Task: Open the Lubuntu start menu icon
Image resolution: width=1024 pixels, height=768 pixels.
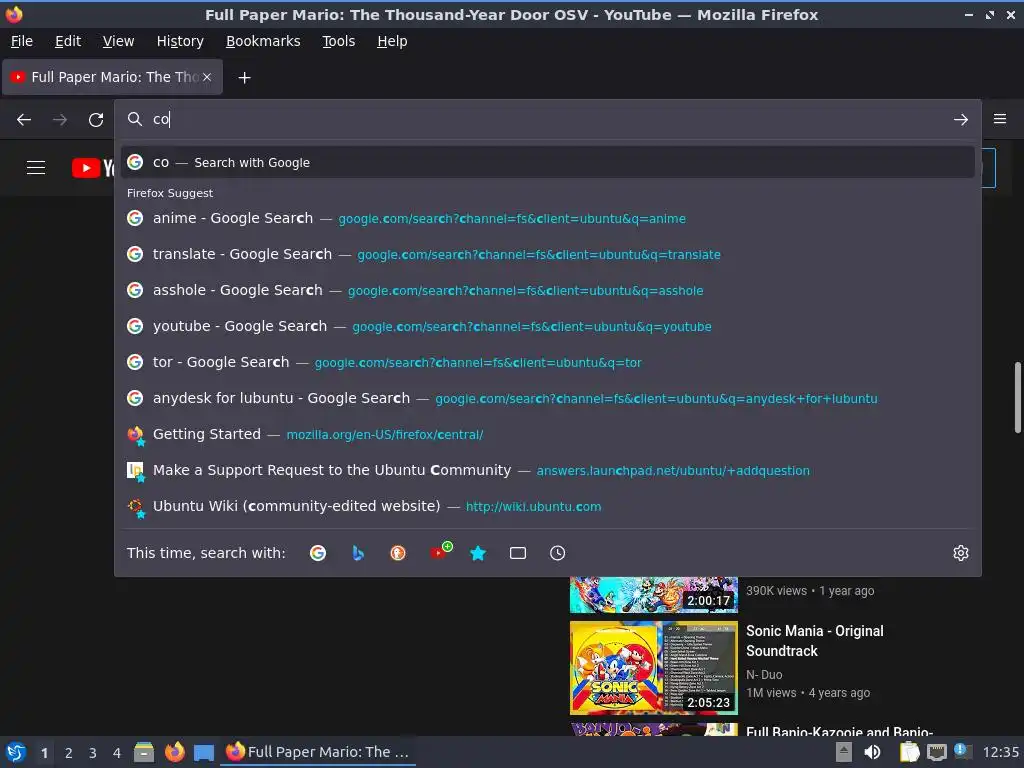Action: click(16, 752)
